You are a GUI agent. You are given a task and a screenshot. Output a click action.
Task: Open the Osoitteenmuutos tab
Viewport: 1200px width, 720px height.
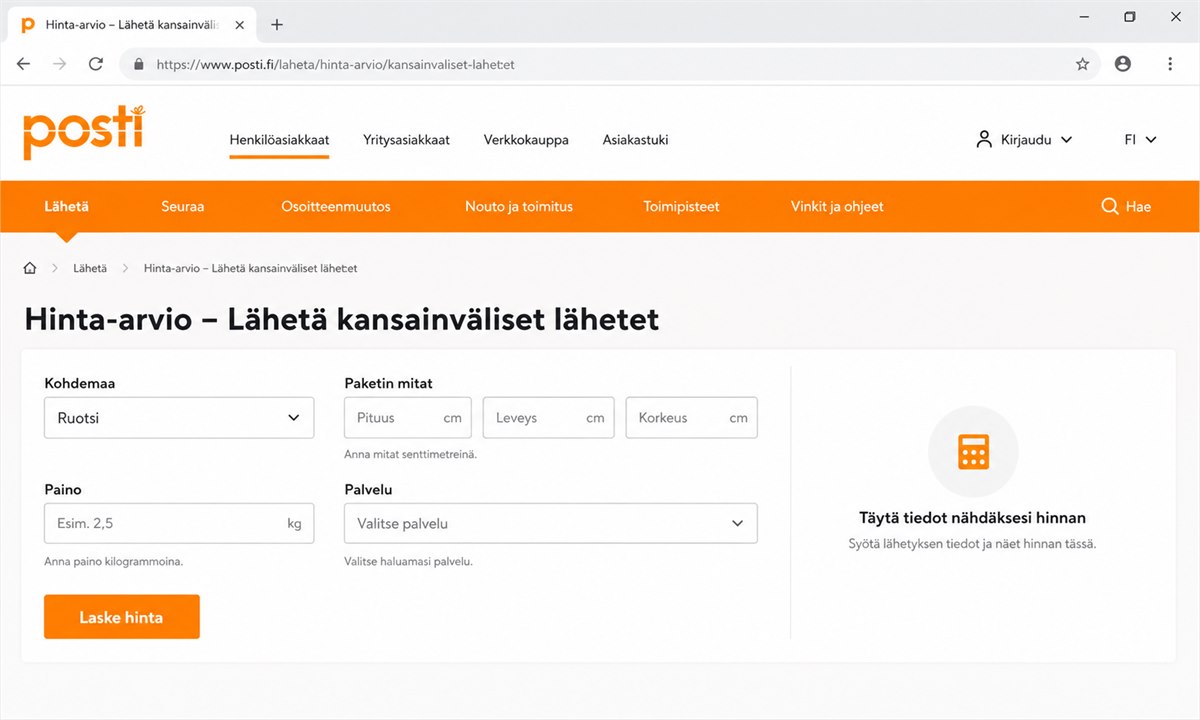point(336,206)
